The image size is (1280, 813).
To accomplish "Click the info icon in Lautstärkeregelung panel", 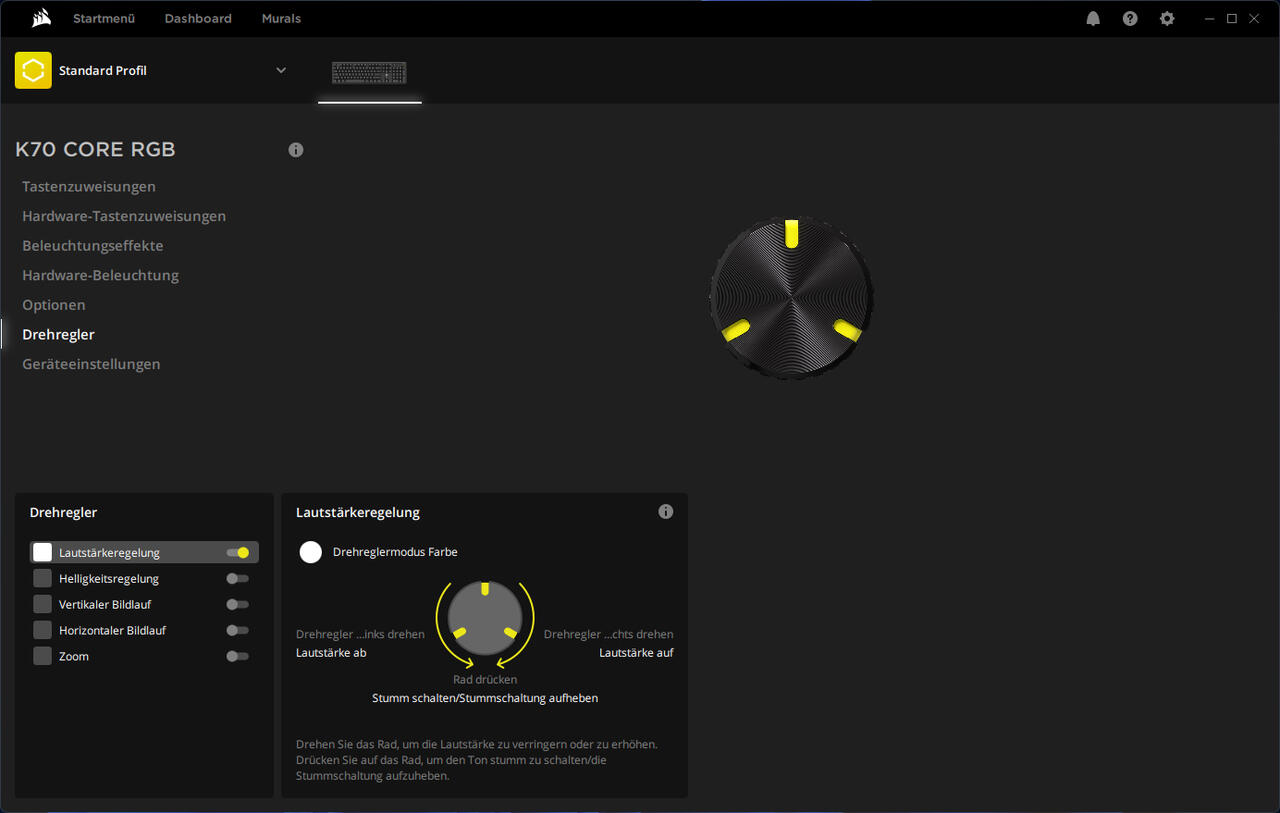I will click(x=666, y=512).
